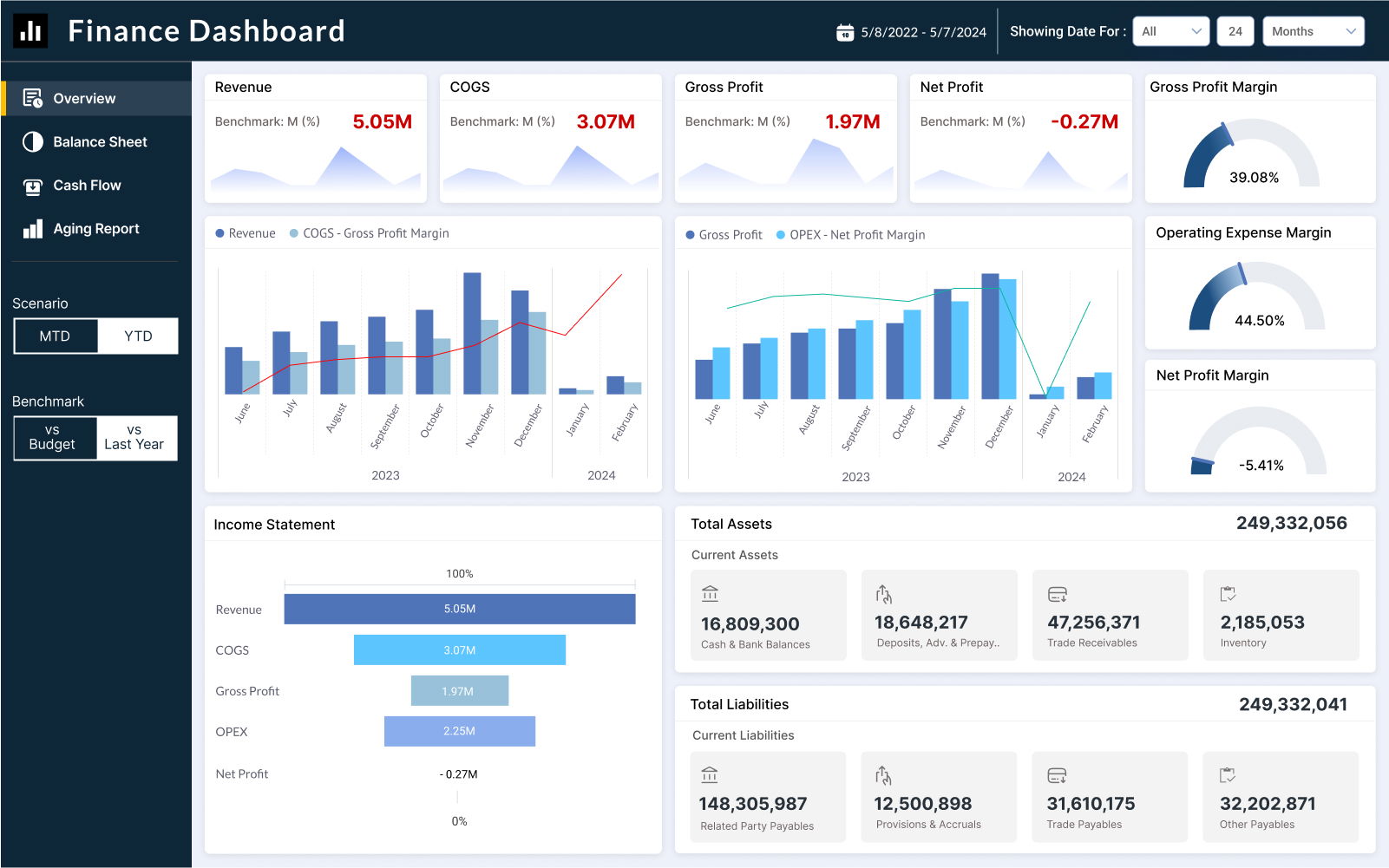Click the Aging Report bars icon
1389x868 pixels.
[x=32, y=229]
